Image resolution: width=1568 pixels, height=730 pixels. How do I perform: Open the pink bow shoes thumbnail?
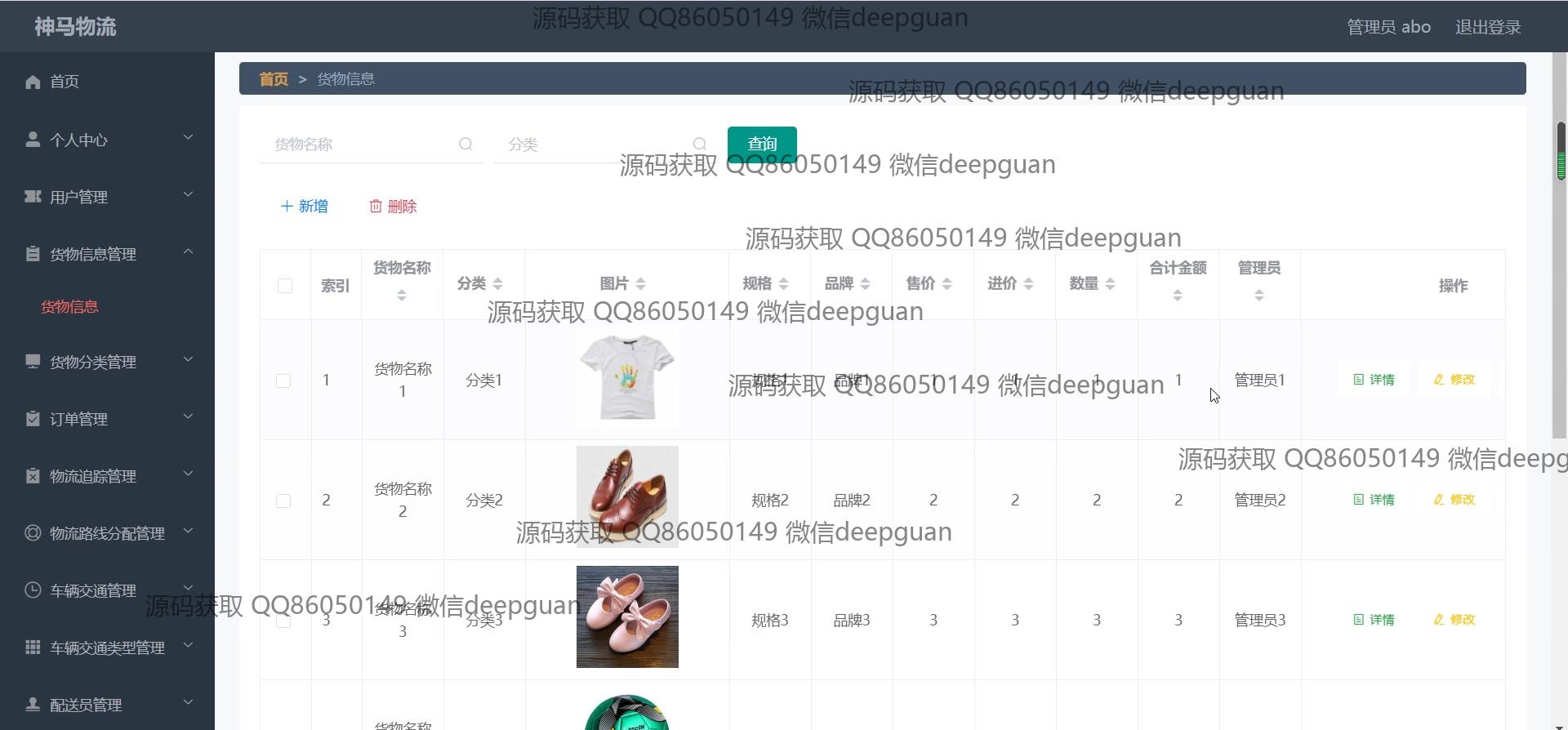627,616
